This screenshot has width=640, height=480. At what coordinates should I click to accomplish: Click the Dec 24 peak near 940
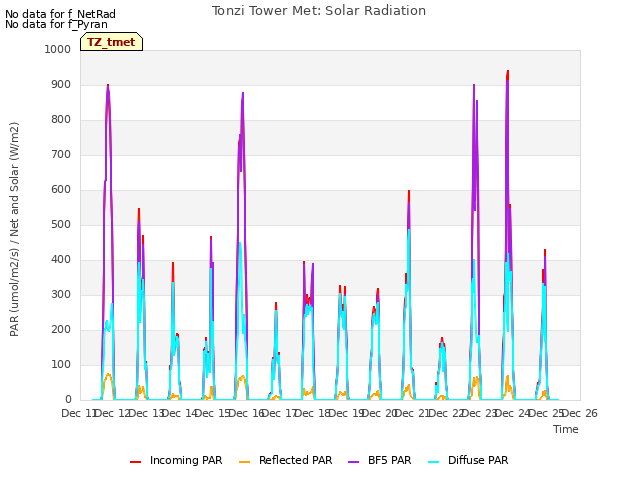tap(508, 72)
